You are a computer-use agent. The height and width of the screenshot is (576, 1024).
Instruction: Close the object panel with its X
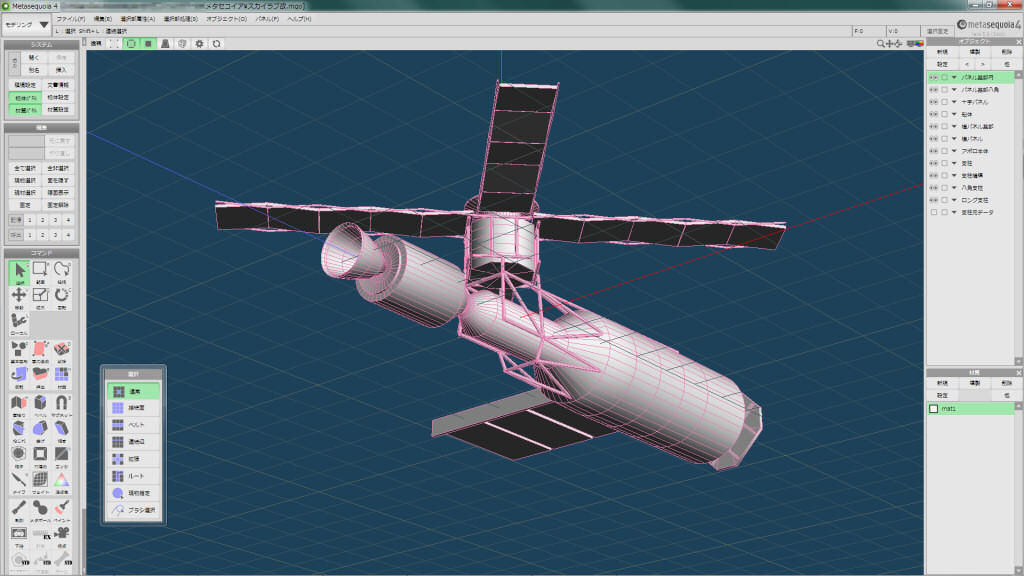1019,42
